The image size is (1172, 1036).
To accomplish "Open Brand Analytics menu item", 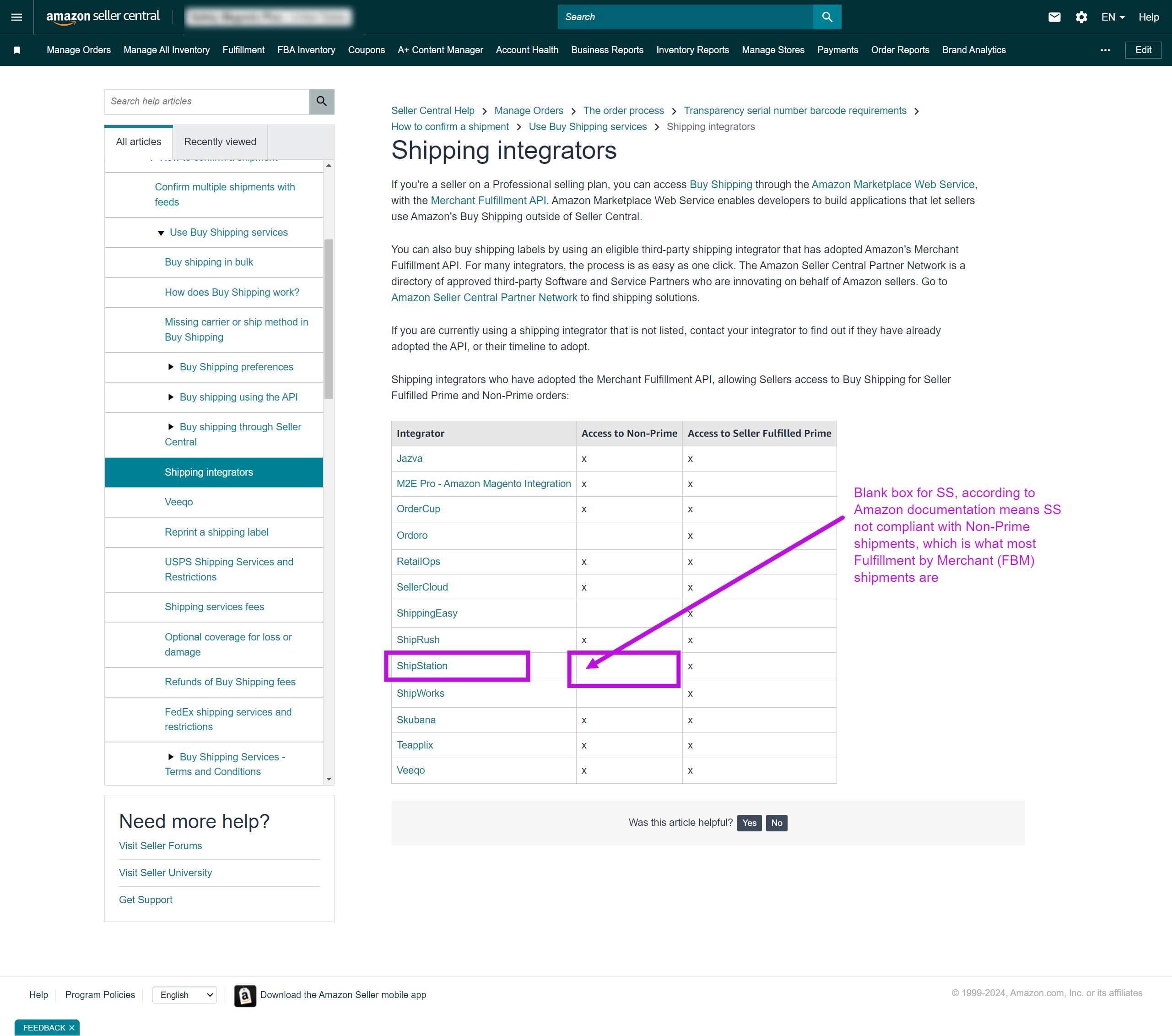I will tap(973, 50).
